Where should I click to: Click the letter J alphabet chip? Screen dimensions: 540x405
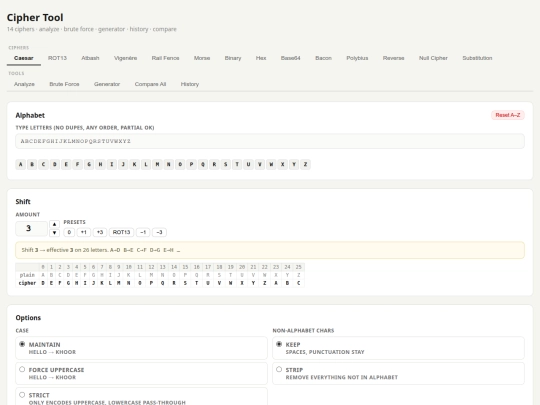pos(123,164)
